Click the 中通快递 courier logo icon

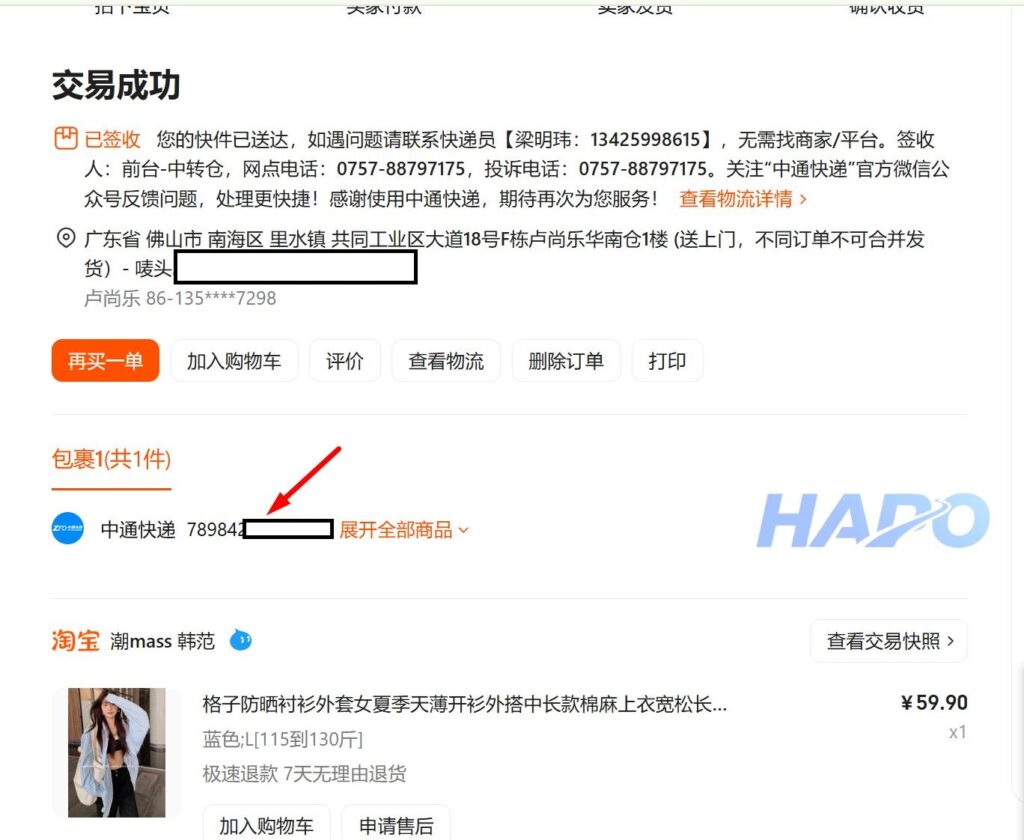pos(68,529)
